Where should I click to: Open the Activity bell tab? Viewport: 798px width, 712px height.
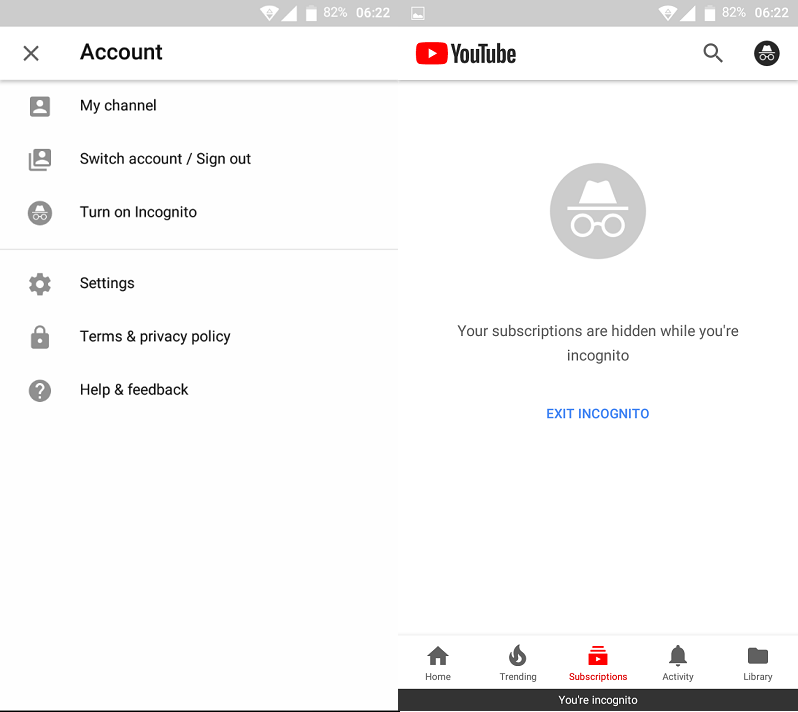(677, 663)
